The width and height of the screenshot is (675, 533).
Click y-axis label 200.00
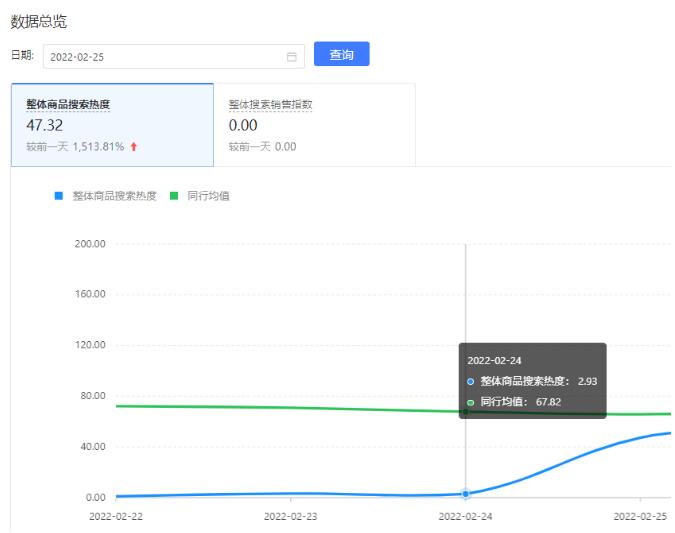click(90, 244)
